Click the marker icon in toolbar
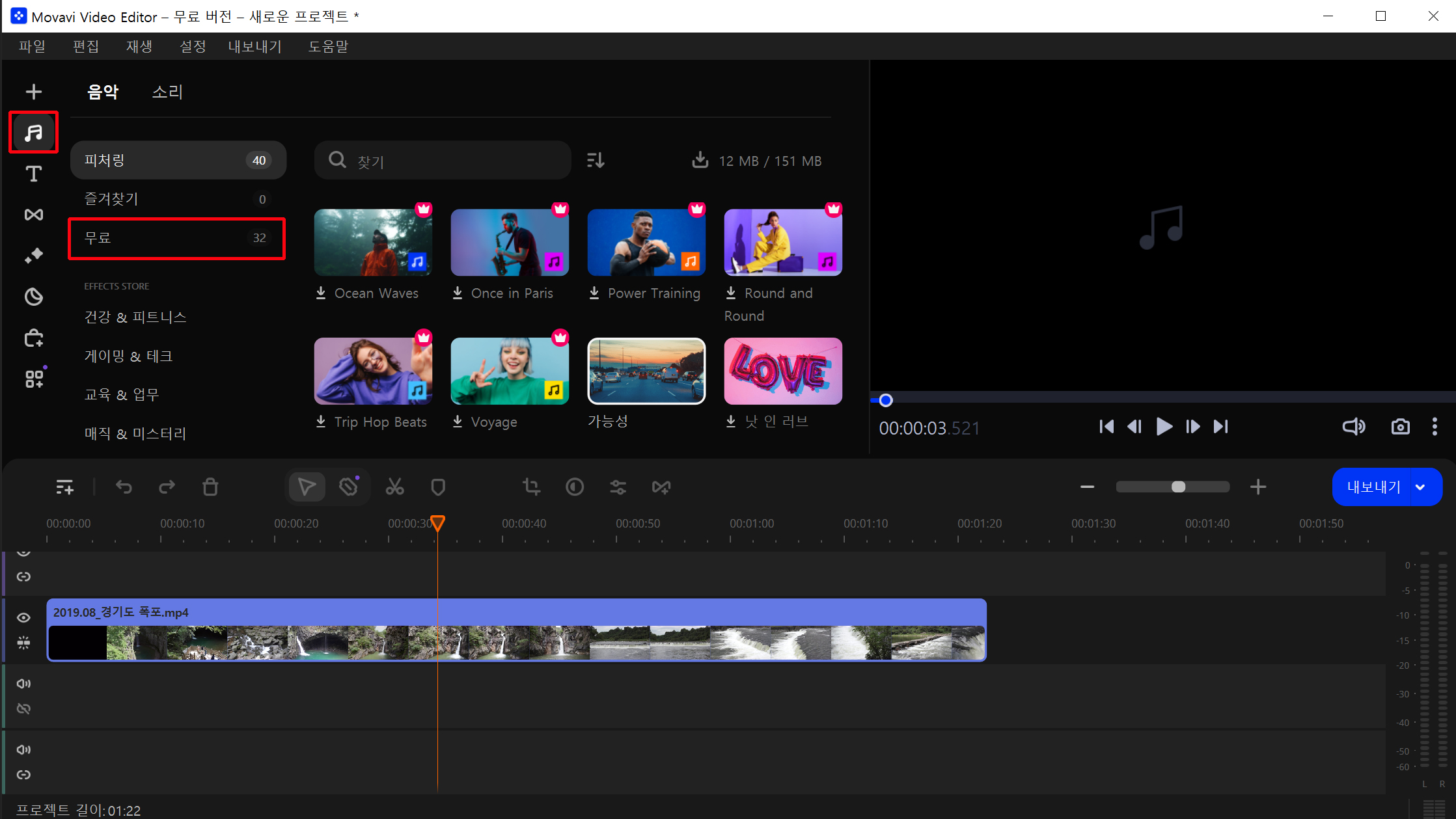 (438, 487)
